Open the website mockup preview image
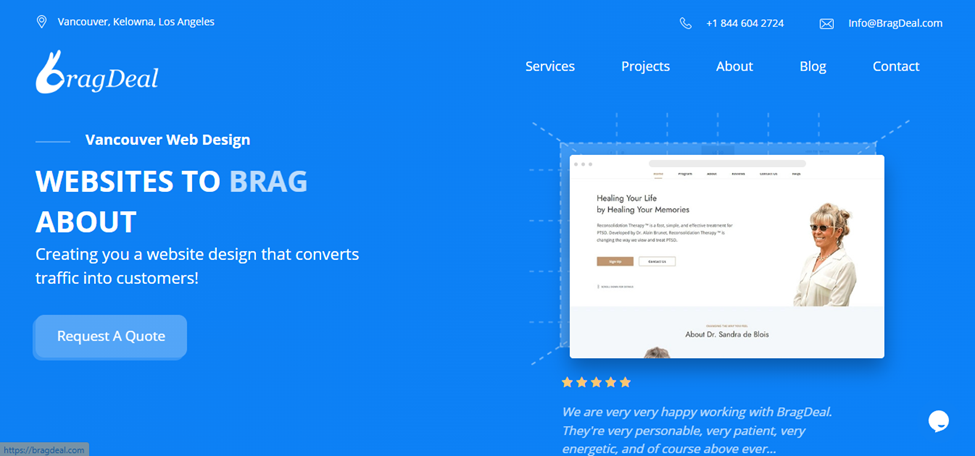 coord(727,256)
